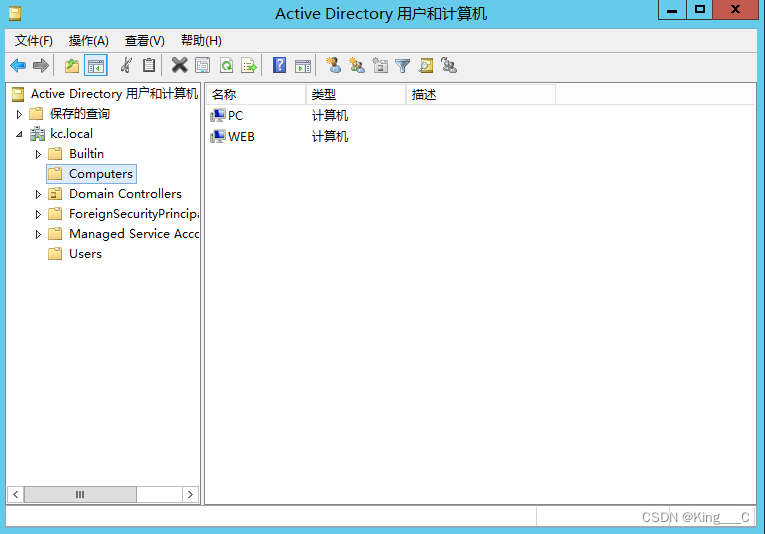The image size is (765, 534).
Task: Expand the Builtin container
Action: coord(38,154)
